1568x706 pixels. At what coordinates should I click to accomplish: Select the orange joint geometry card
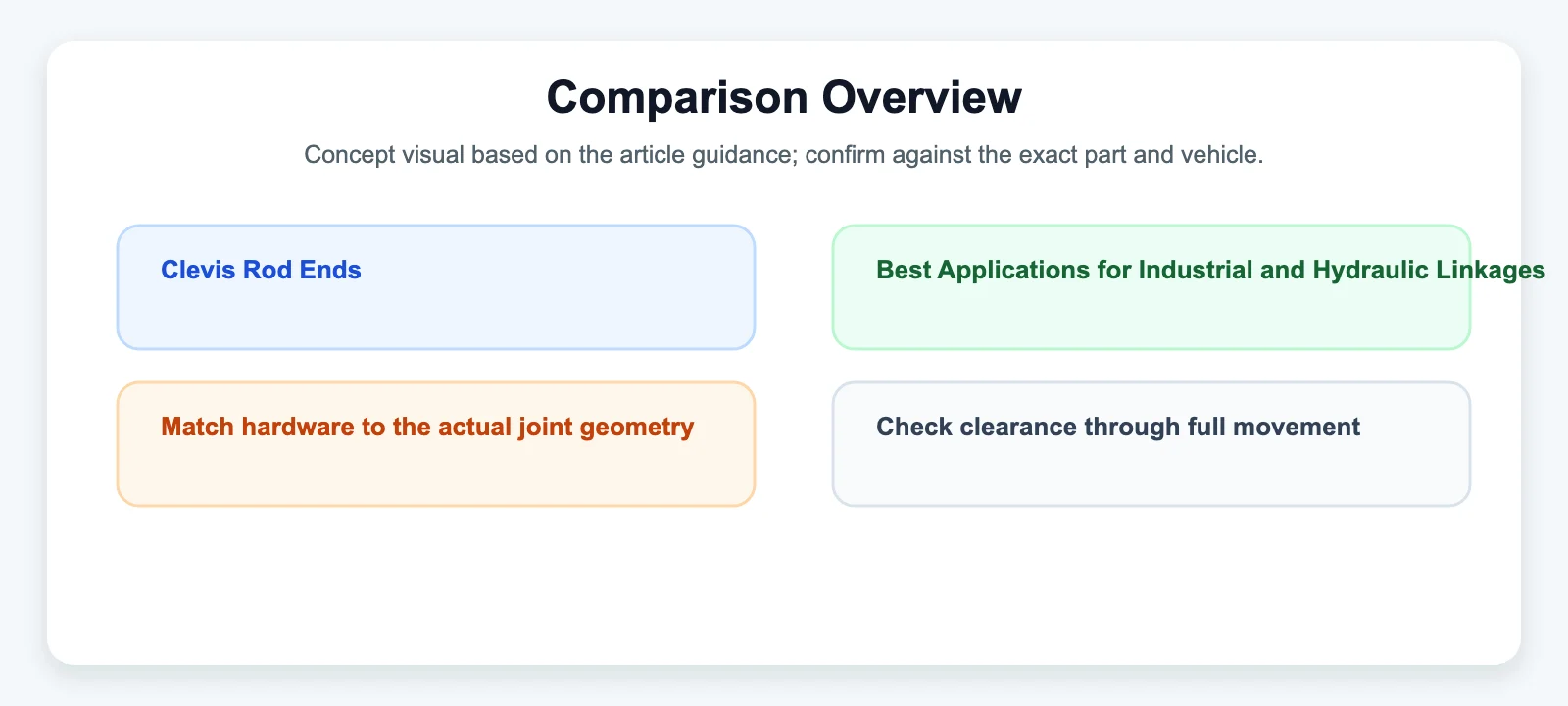[x=436, y=444]
